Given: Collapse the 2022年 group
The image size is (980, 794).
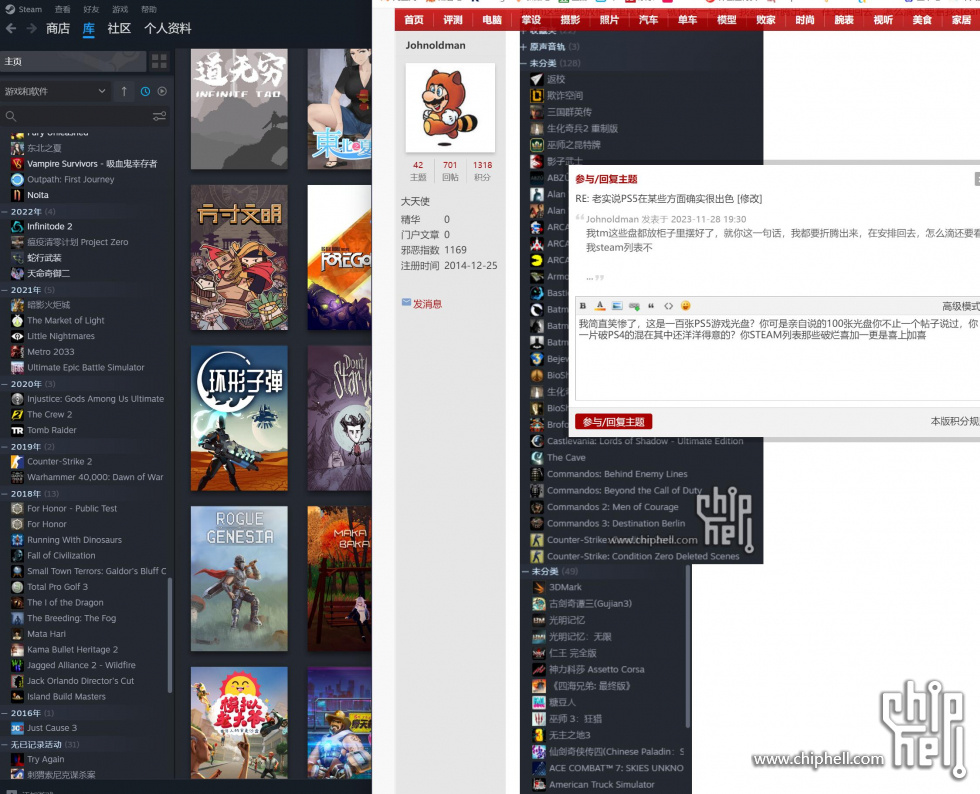Looking at the screenshot, I should pos(5,211).
